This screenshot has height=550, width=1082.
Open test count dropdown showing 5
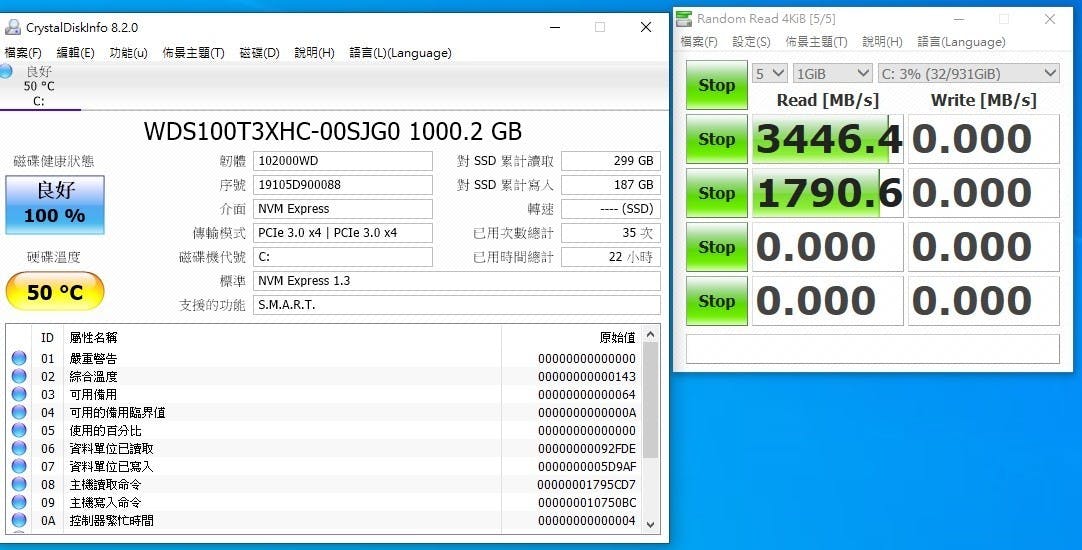click(x=769, y=73)
